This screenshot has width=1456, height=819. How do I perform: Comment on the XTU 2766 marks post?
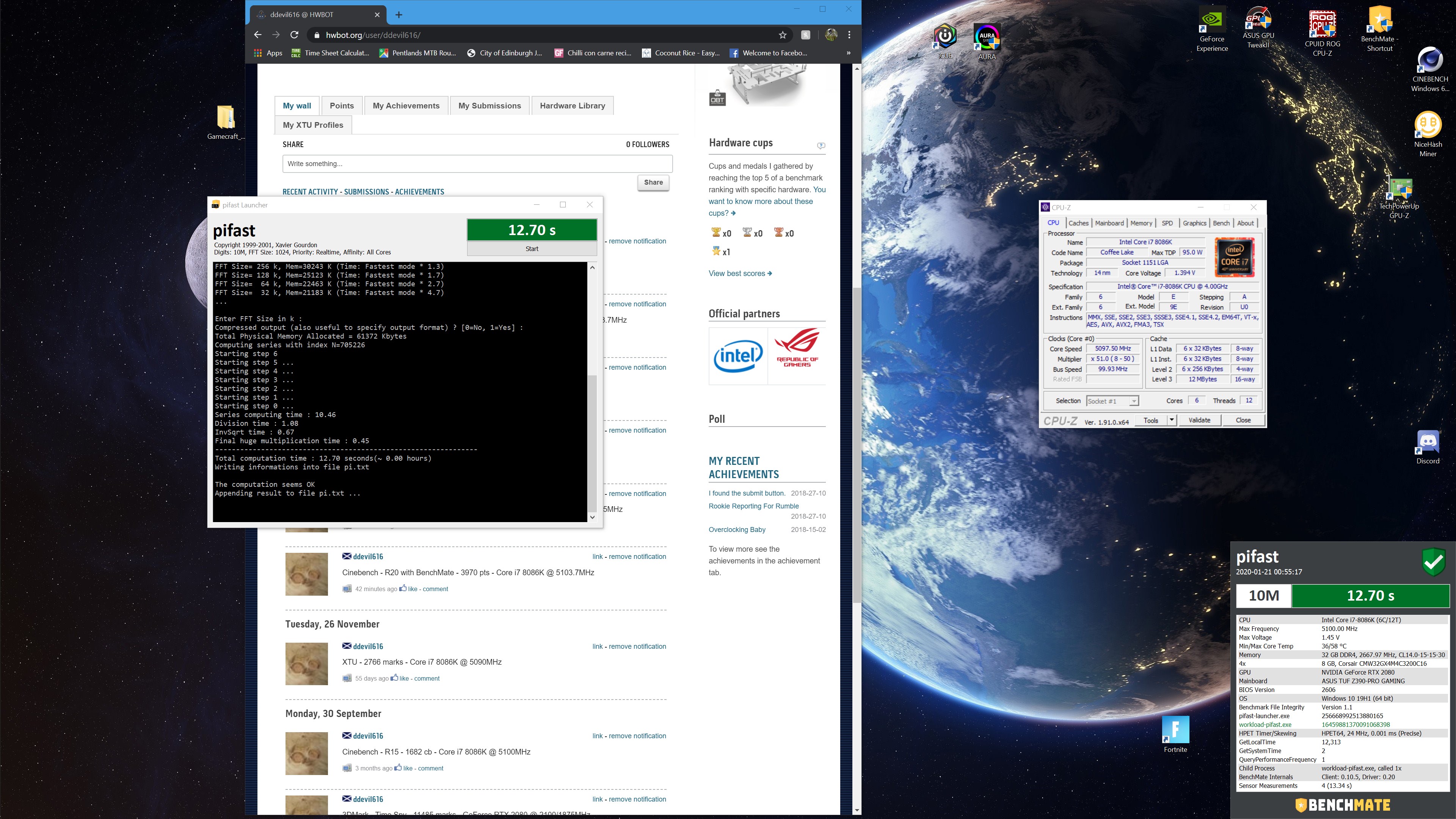427,678
